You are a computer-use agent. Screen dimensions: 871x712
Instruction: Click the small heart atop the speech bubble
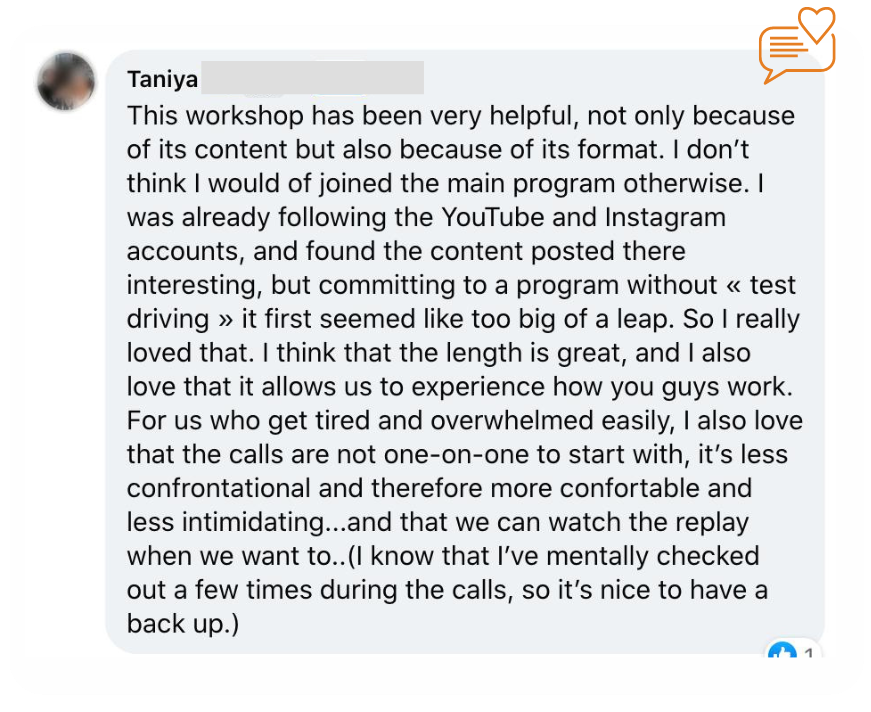816,24
